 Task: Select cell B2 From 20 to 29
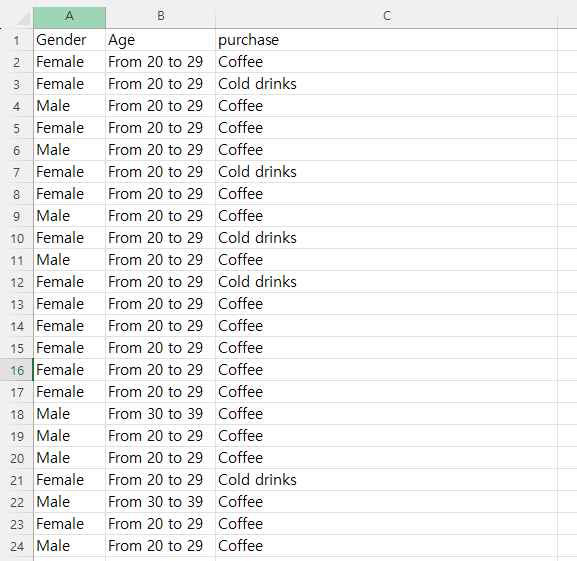[x=160, y=62]
